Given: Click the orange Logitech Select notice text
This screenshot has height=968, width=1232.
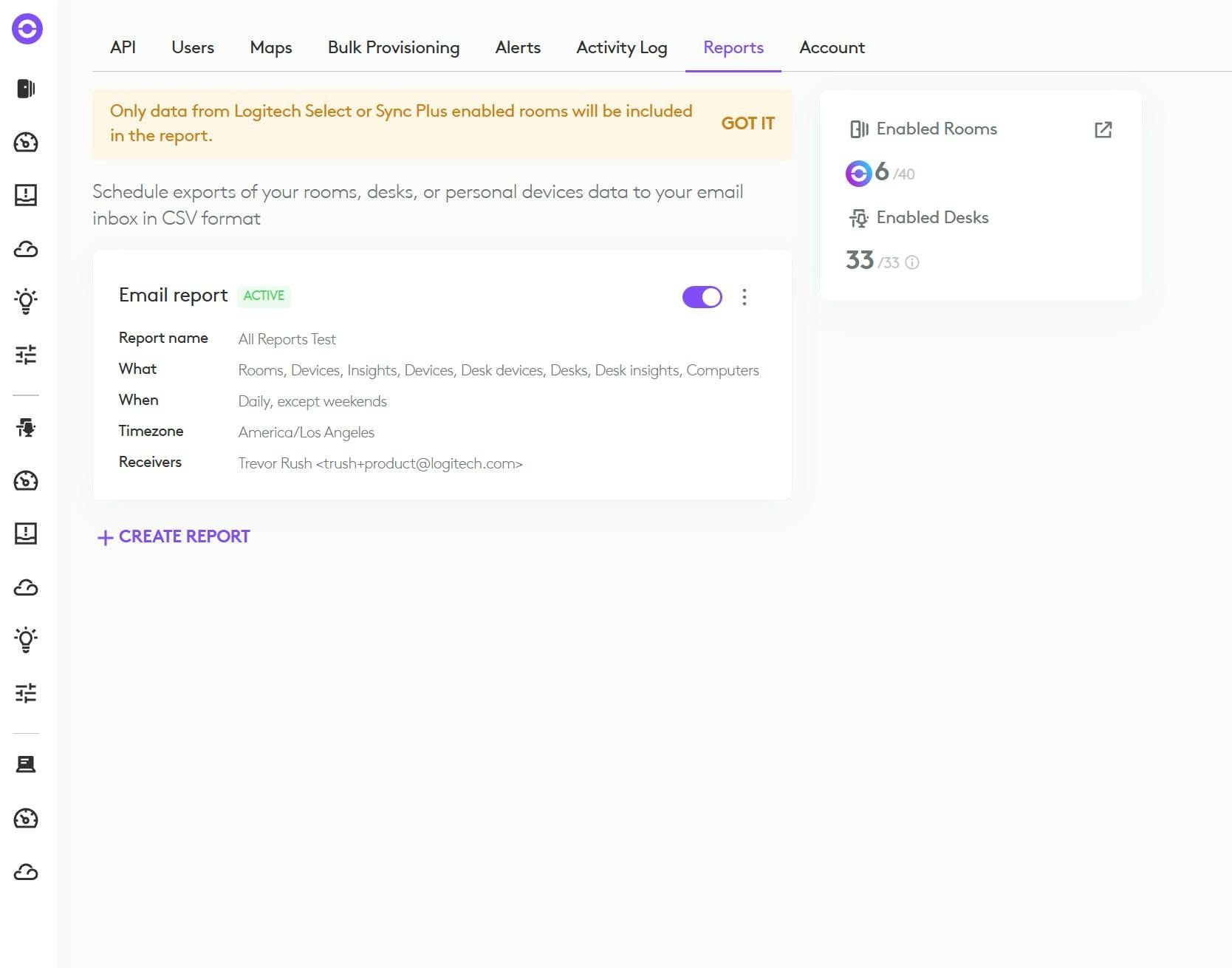Looking at the screenshot, I should [401, 123].
